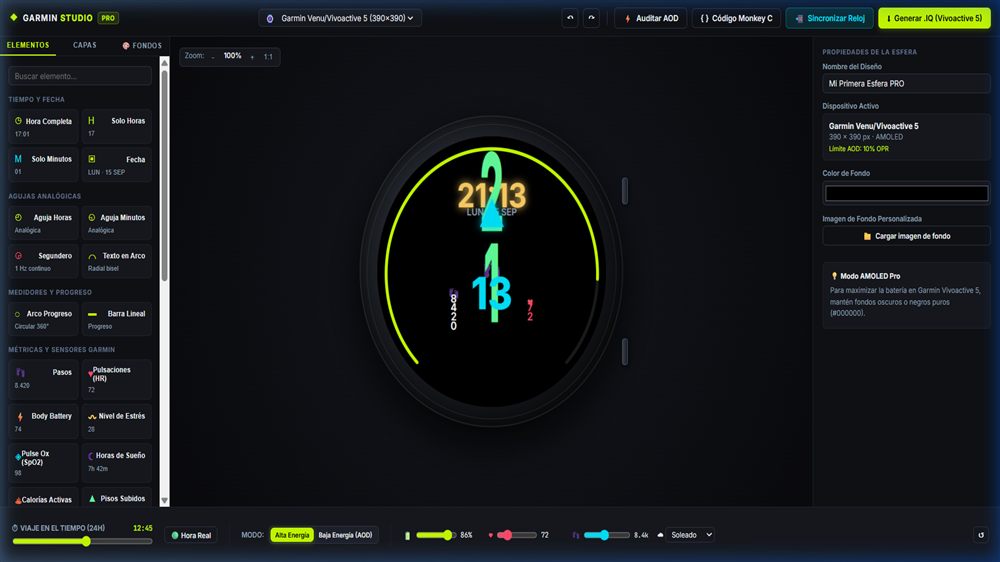Add the Barra Lineal progress bar
Image resolution: width=1000 pixels, height=562 pixels.
117,319
